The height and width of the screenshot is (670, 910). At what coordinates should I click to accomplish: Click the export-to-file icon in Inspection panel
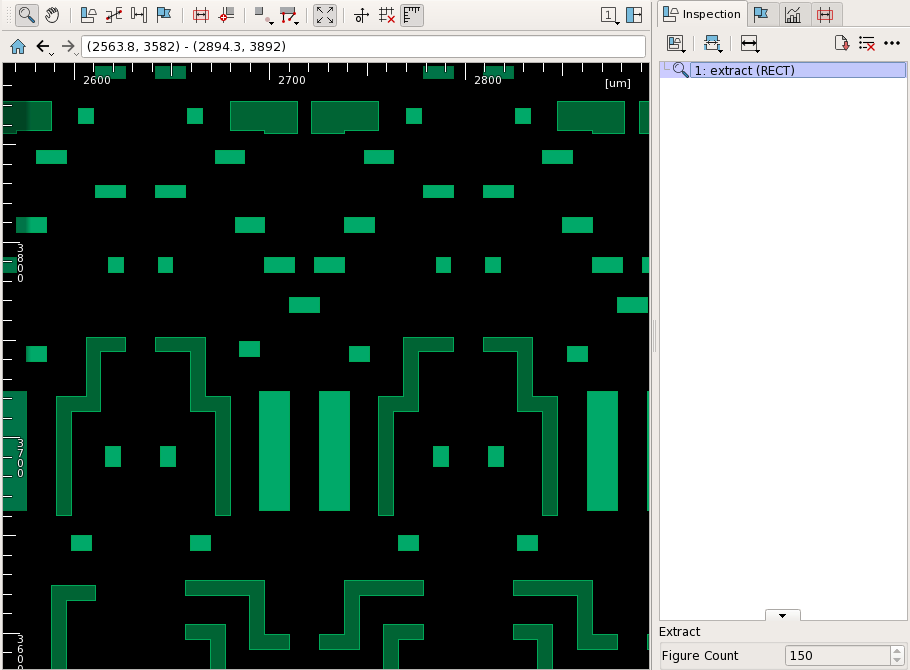pyautogui.click(x=841, y=43)
